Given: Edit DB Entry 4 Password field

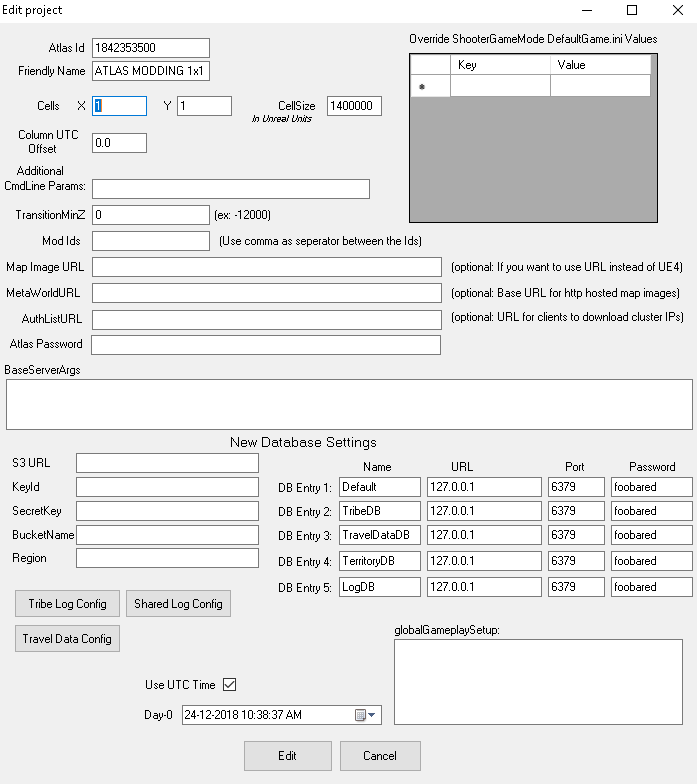Looking at the screenshot, I should (x=652, y=561).
